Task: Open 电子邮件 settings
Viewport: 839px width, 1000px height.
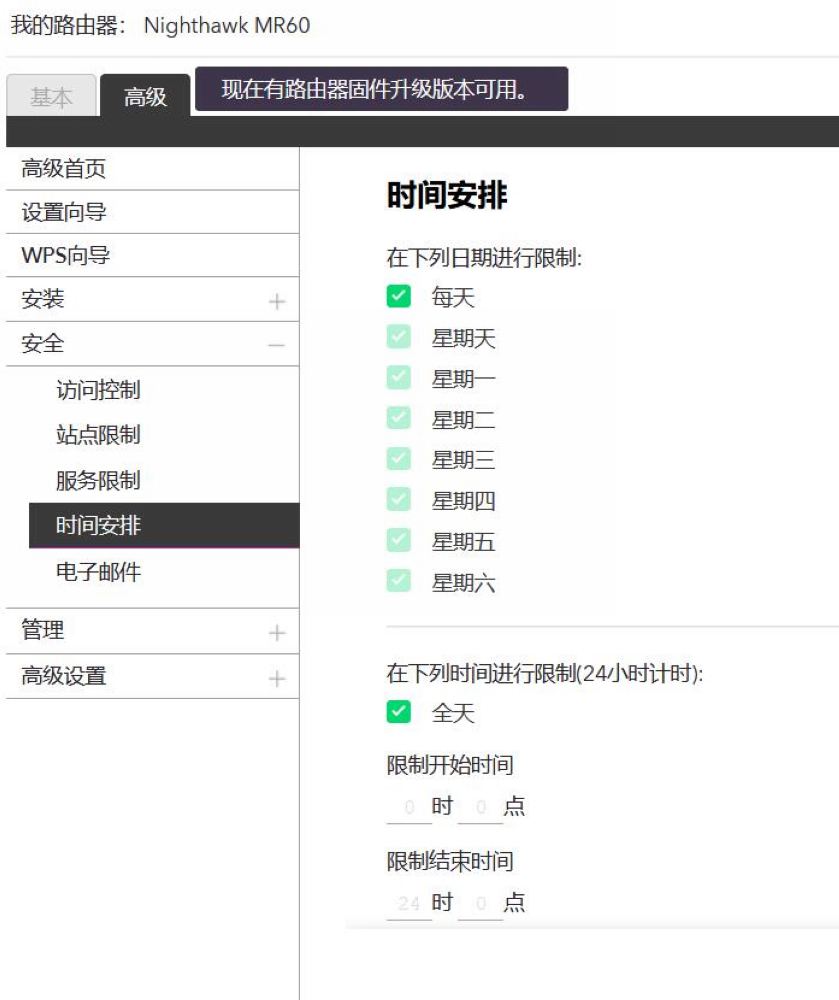Action: 98,572
